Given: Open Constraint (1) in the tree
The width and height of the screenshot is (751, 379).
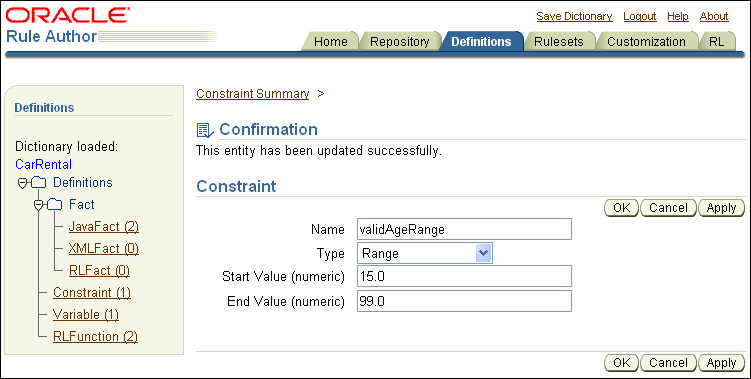Looking at the screenshot, I should [x=91, y=292].
